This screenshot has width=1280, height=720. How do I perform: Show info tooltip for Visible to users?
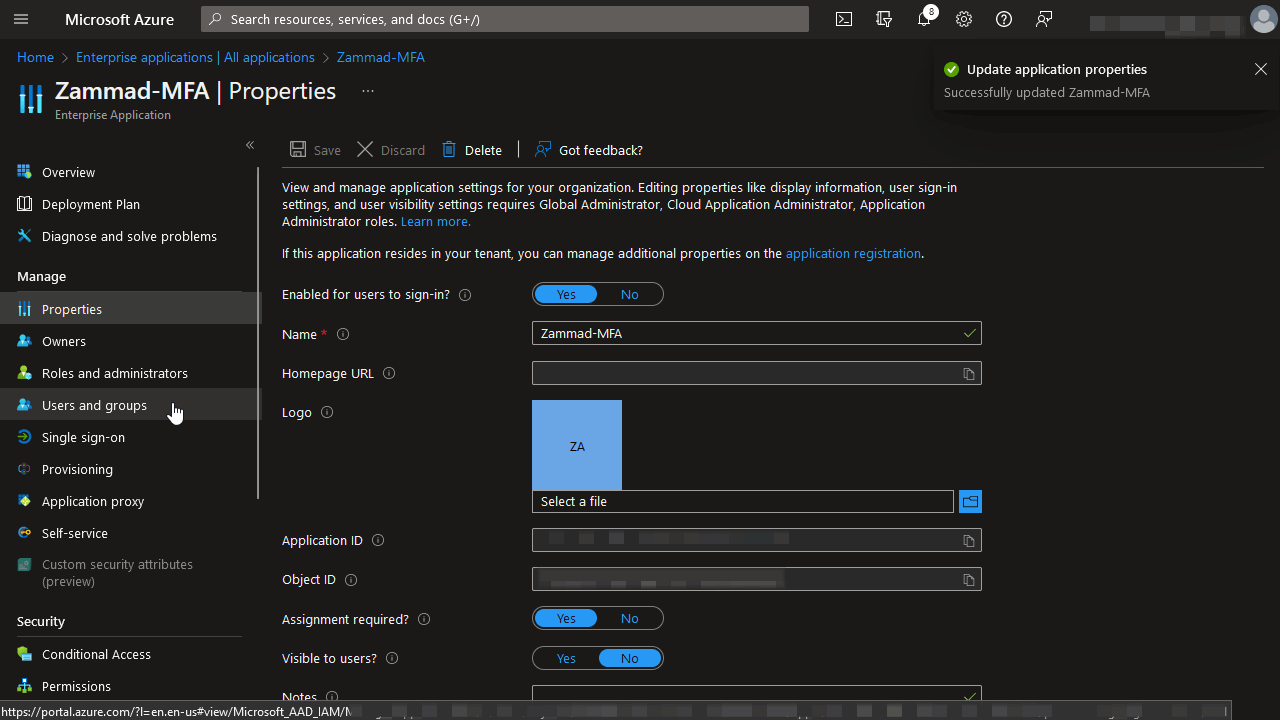coord(392,658)
